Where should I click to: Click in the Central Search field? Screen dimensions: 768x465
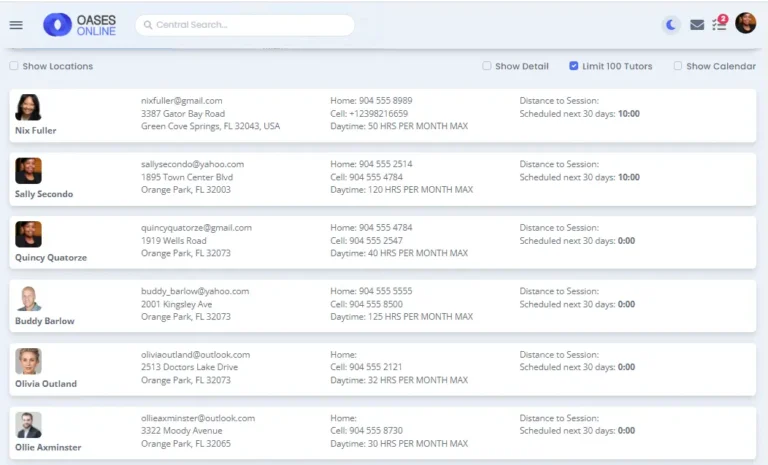coord(250,25)
